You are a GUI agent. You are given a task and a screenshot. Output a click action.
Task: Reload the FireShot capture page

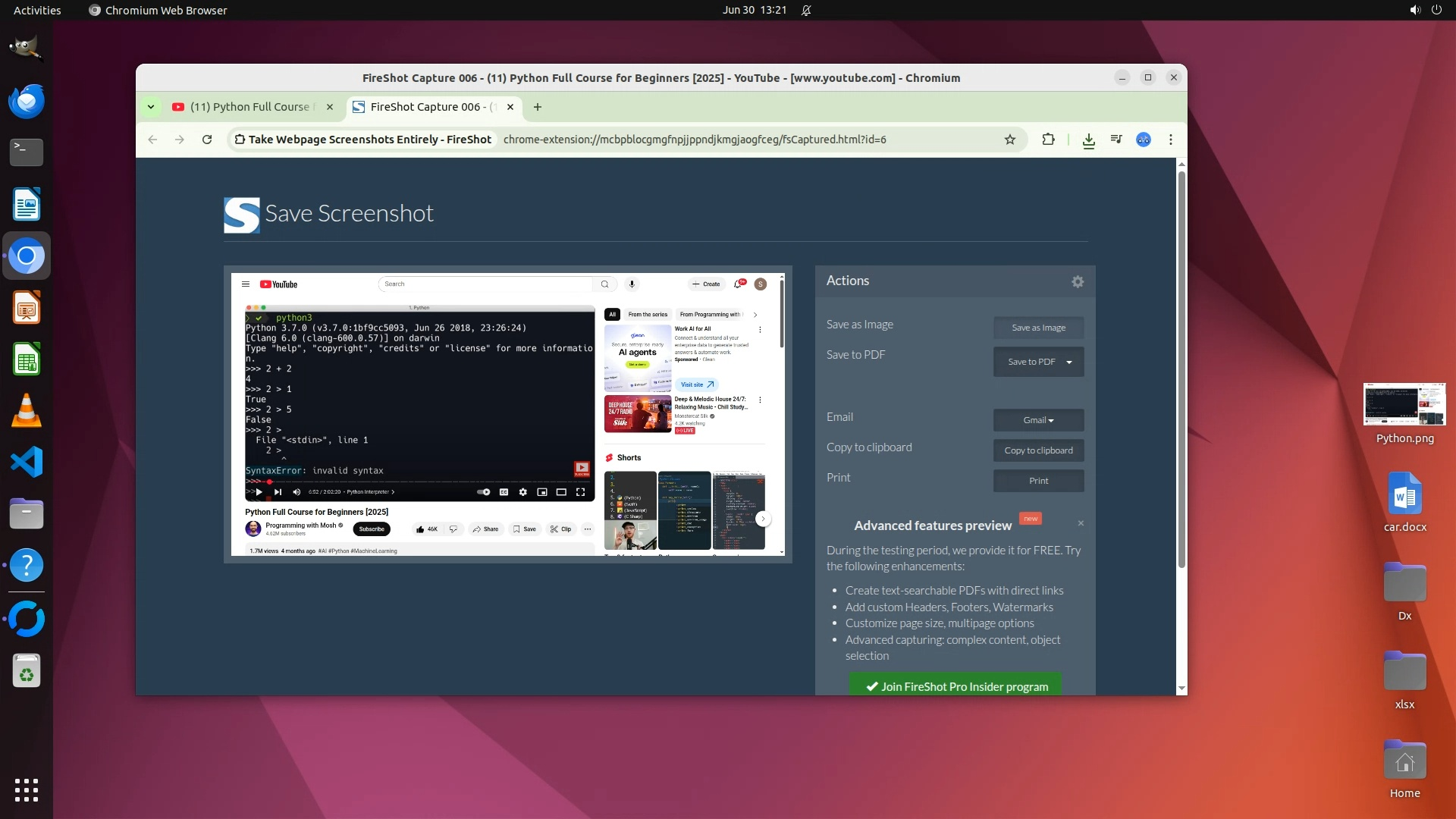point(206,140)
